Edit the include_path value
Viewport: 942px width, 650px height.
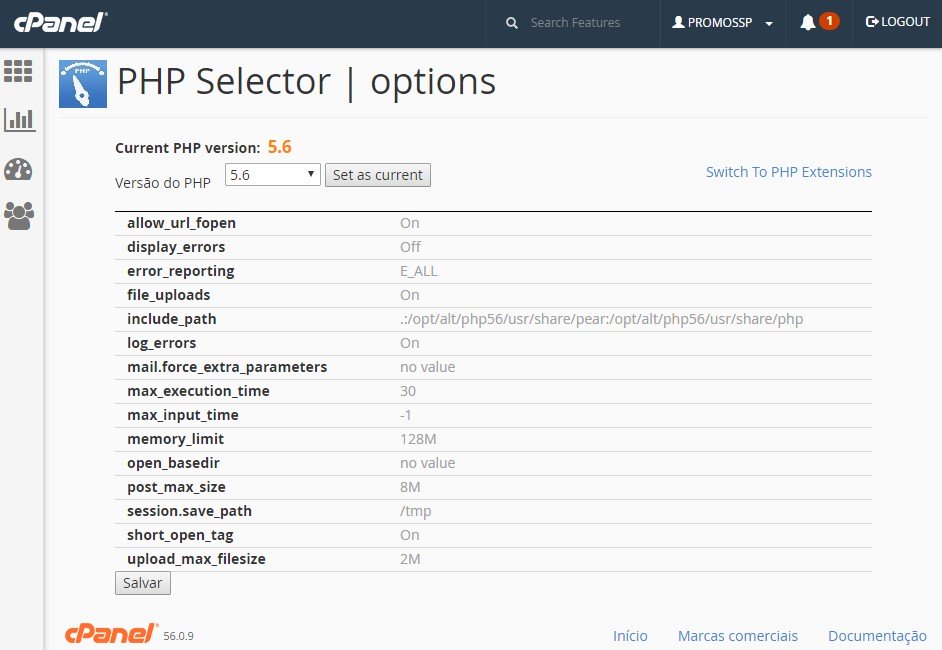[601, 319]
